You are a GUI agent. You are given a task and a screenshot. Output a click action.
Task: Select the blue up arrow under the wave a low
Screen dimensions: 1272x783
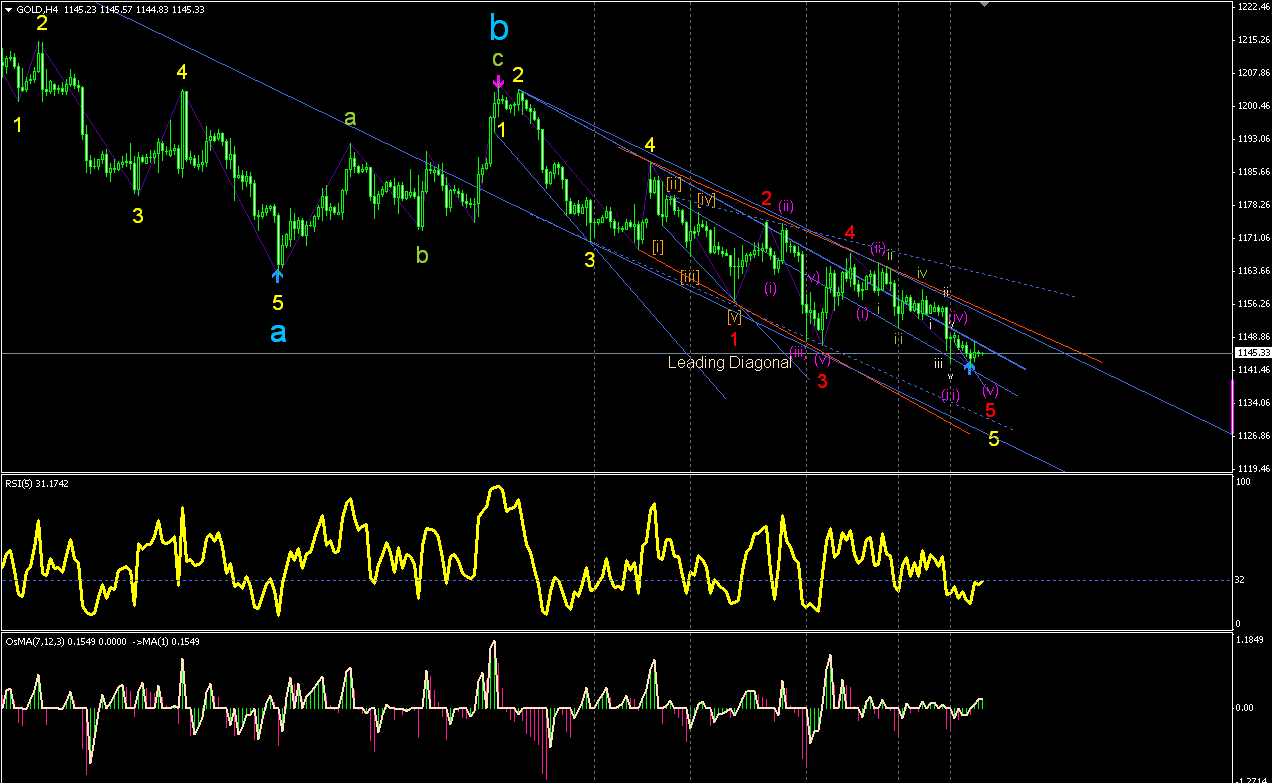pos(278,275)
